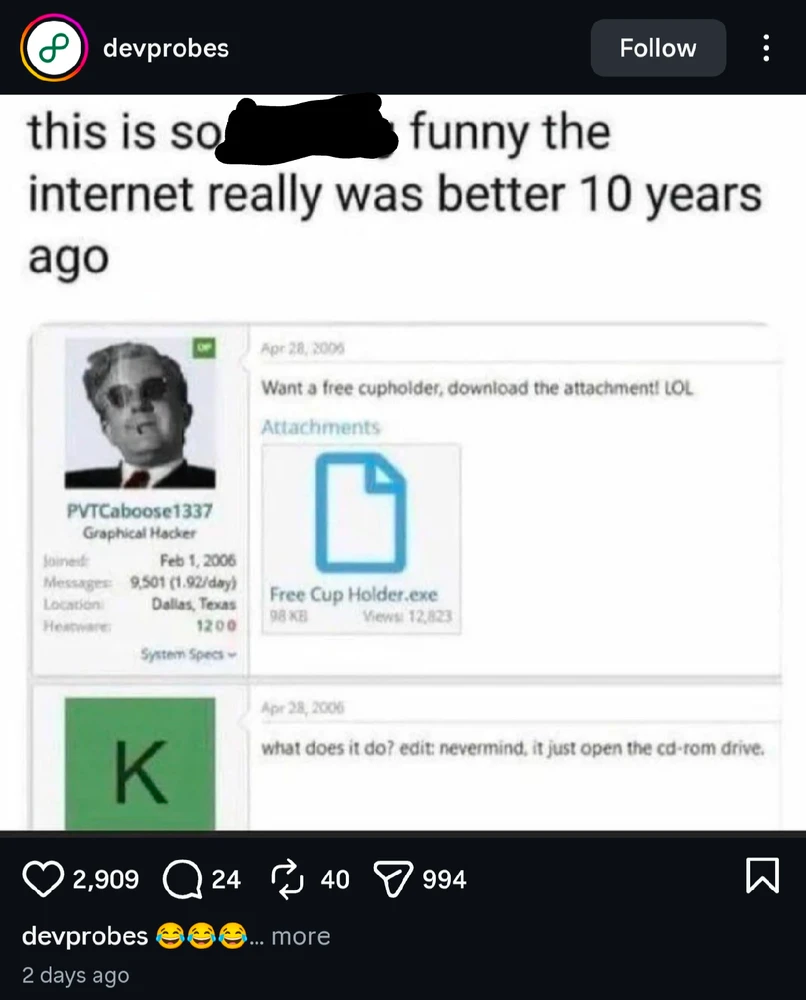Open comments via speech bubble icon

click(x=180, y=879)
